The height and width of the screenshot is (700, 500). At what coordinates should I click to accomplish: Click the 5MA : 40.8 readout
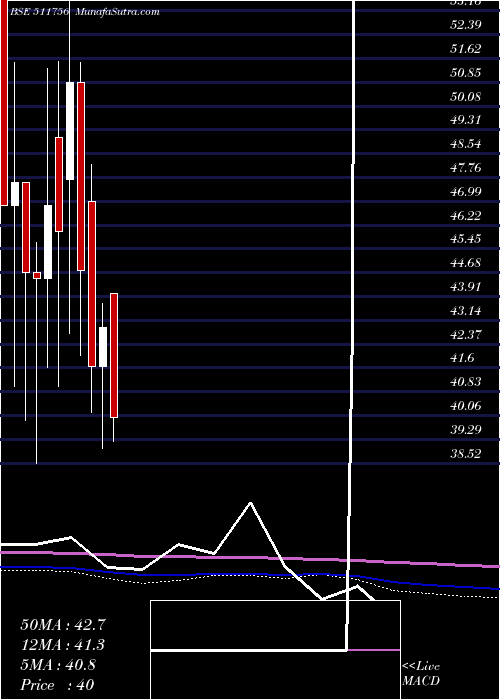58,665
